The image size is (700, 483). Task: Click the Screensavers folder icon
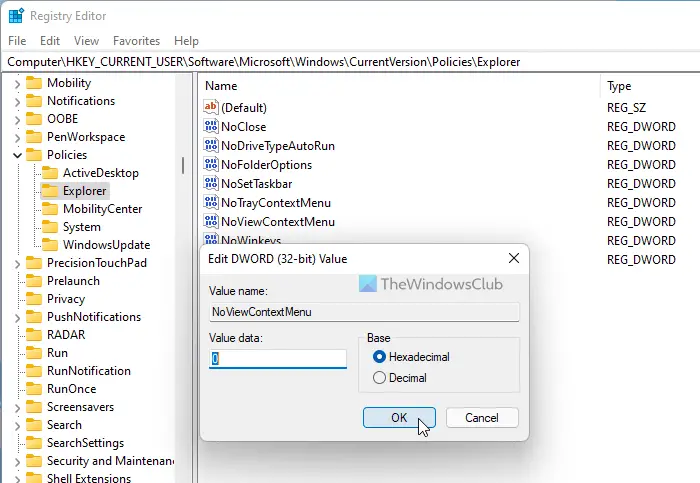[x=34, y=407]
